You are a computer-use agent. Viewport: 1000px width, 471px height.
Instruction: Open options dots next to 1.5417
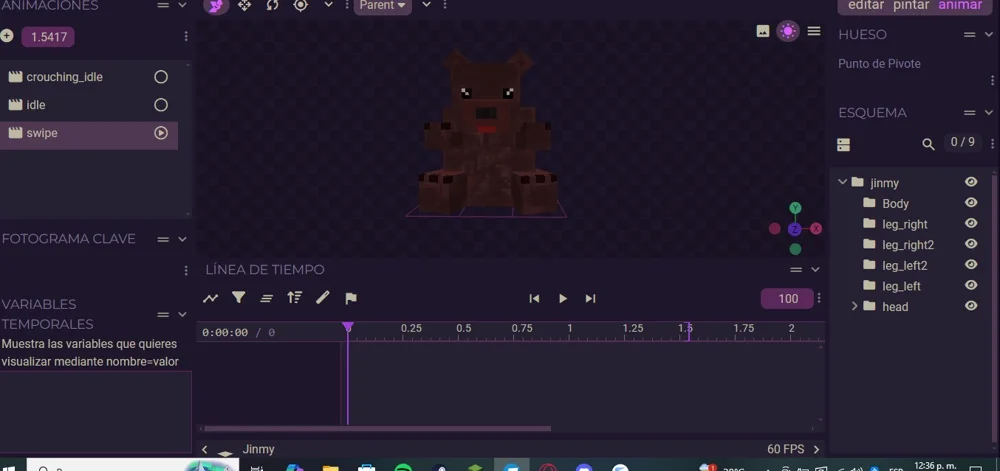[186, 36]
